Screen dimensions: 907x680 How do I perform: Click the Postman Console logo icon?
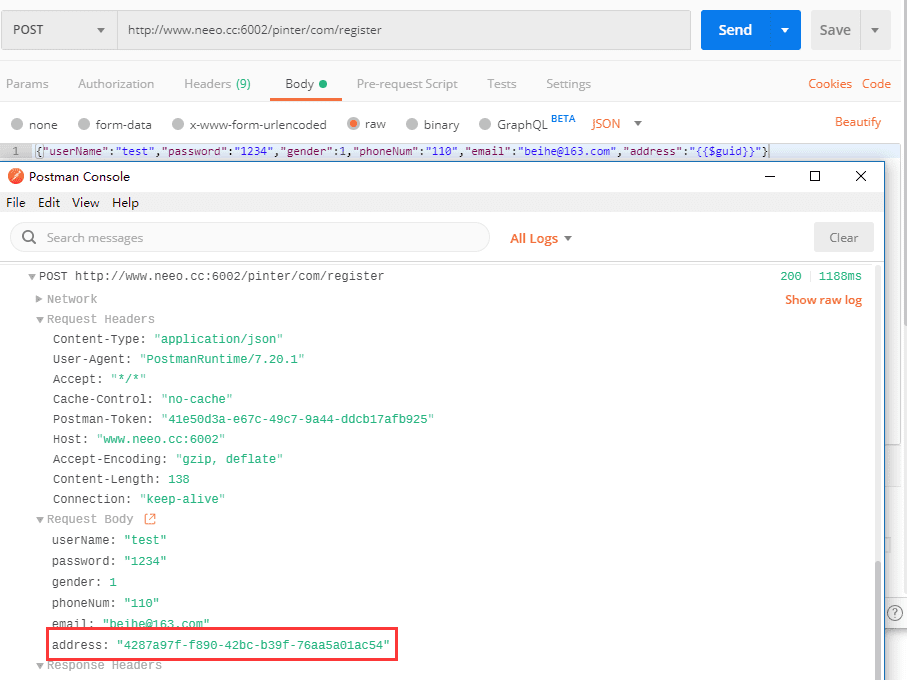[16, 176]
